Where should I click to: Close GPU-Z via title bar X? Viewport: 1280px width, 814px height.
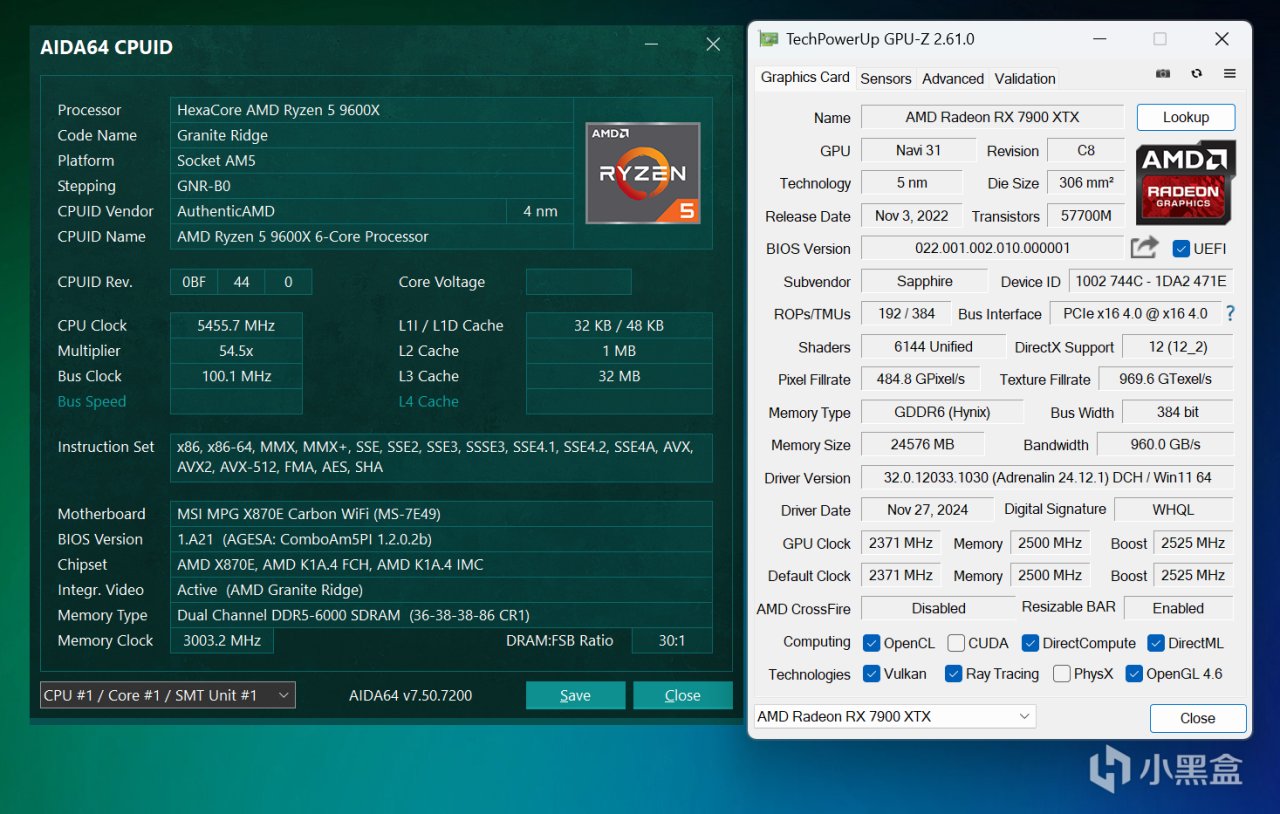pos(1221,39)
